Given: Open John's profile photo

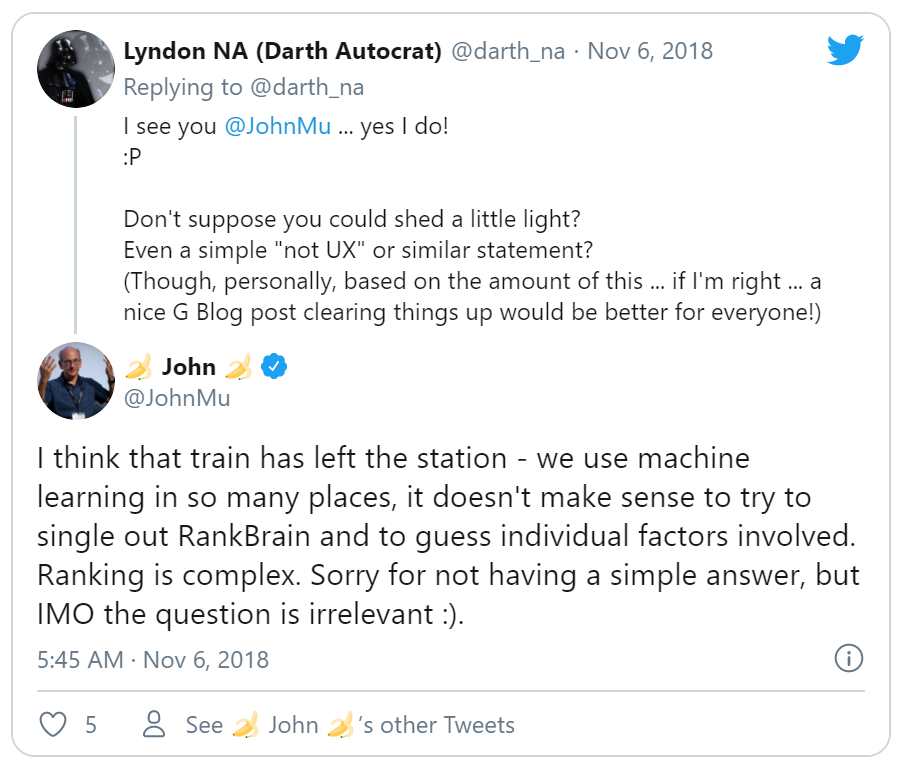Looking at the screenshot, I should tap(76, 381).
